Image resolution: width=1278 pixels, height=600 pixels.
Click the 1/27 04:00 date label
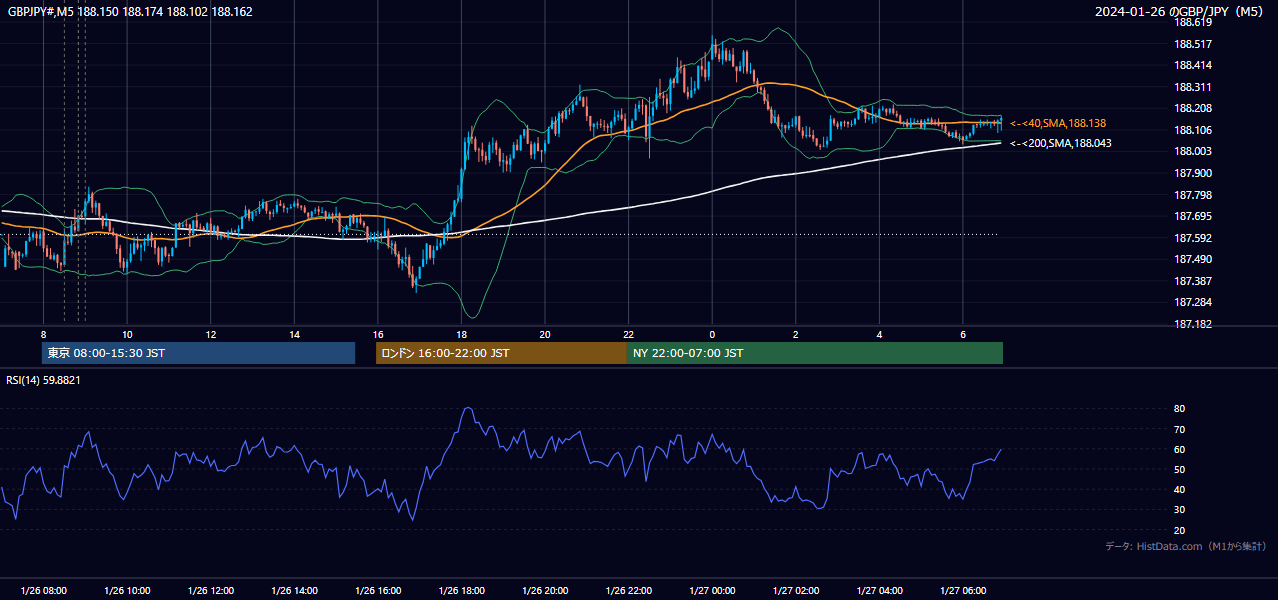pyautogui.click(x=879, y=590)
